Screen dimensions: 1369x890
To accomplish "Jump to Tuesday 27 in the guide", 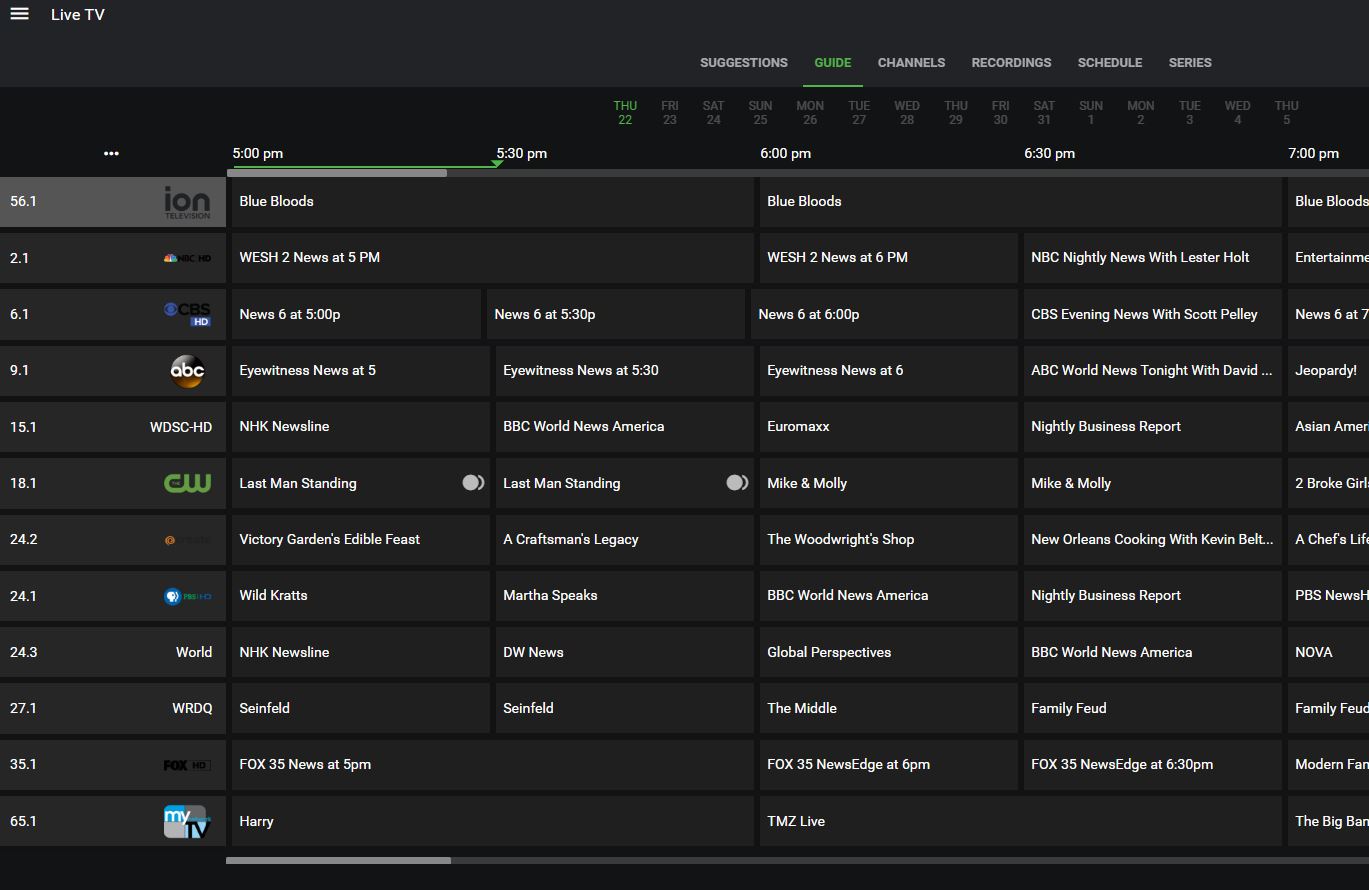I will tap(859, 112).
